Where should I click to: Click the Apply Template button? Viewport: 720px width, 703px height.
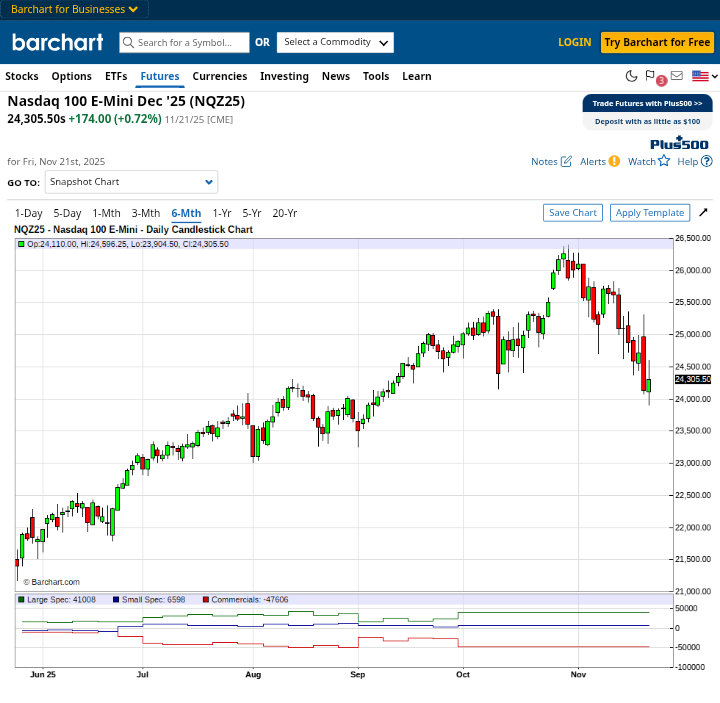(x=650, y=213)
